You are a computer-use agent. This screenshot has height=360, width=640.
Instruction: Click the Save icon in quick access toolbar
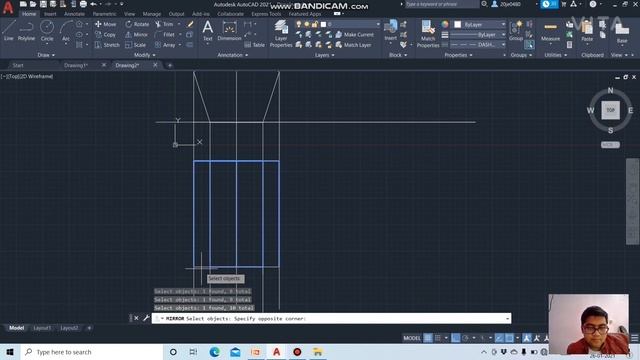click(x=43, y=4)
